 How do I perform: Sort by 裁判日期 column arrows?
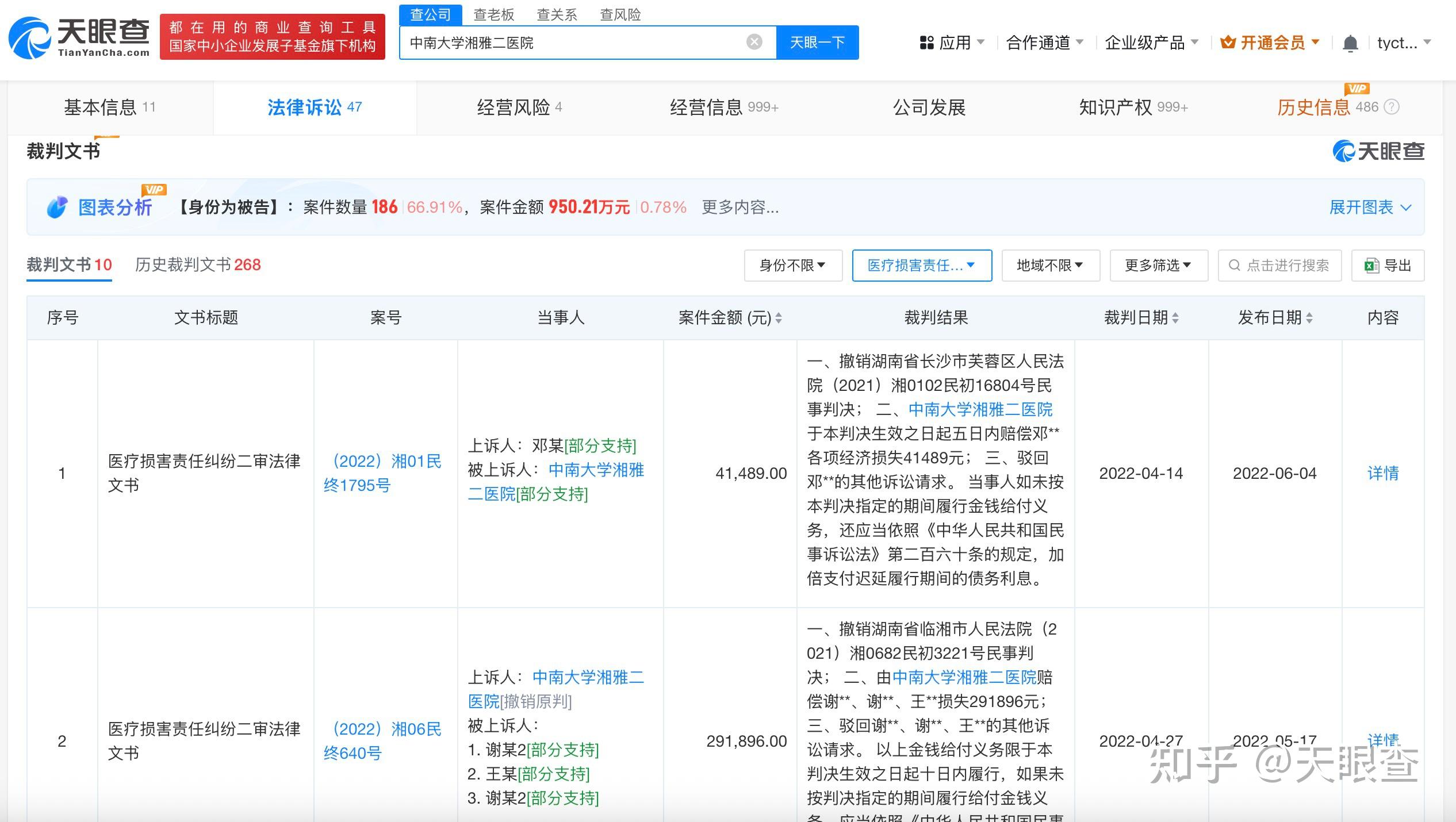point(1175,318)
